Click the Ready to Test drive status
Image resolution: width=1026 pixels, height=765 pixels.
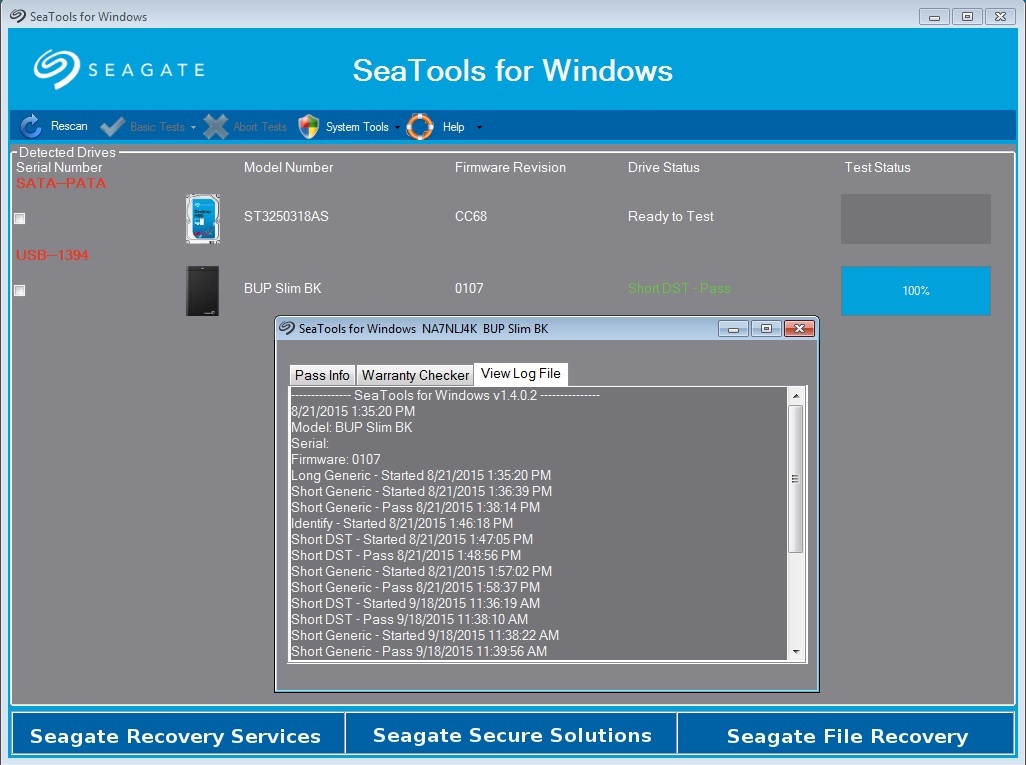(x=671, y=216)
